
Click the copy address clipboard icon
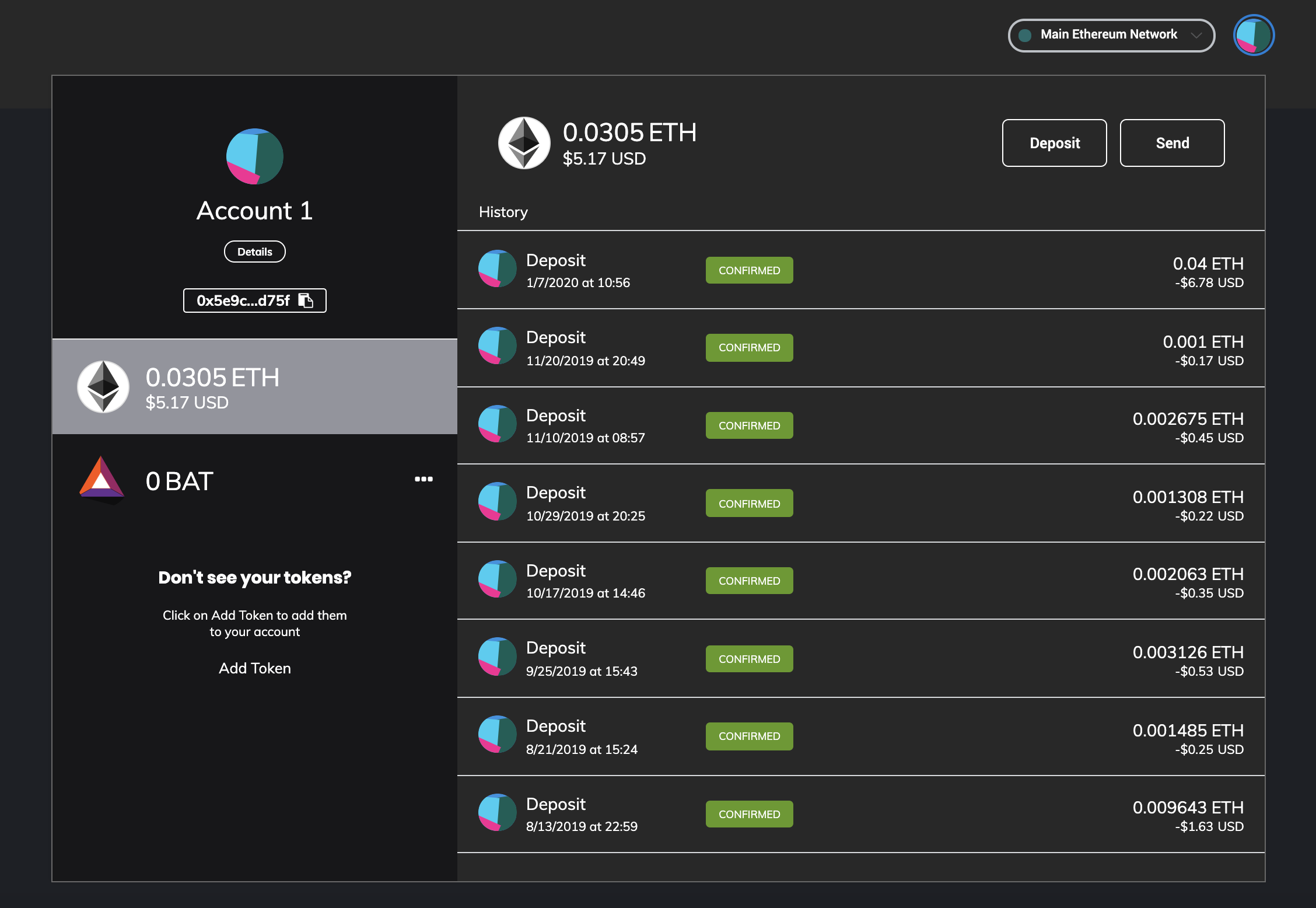tap(306, 301)
